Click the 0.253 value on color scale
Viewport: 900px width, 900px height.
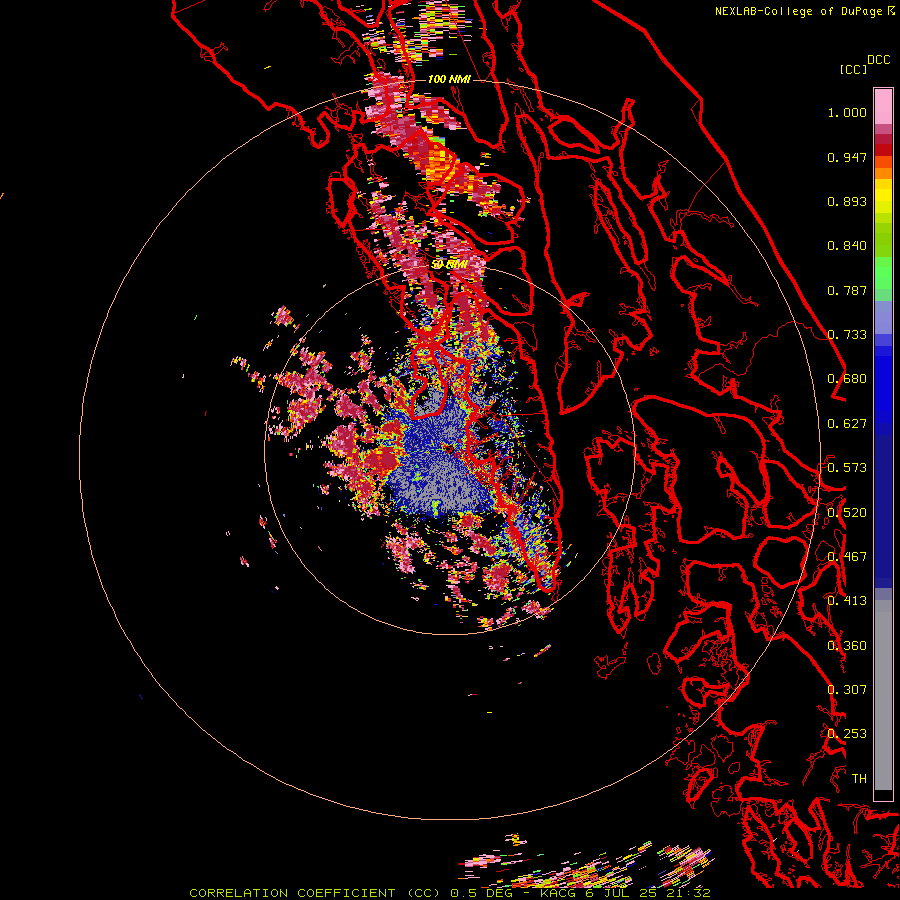pyautogui.click(x=847, y=734)
